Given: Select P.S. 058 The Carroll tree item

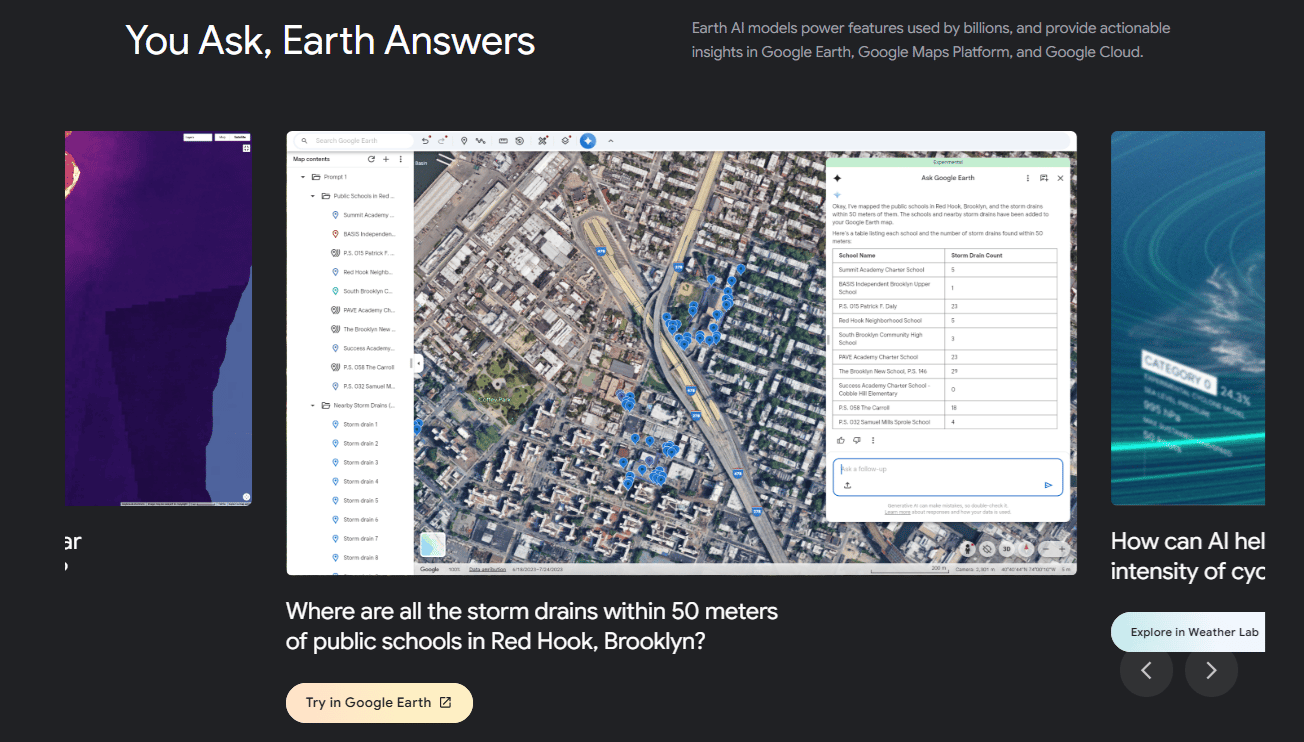Looking at the screenshot, I should click(364, 367).
